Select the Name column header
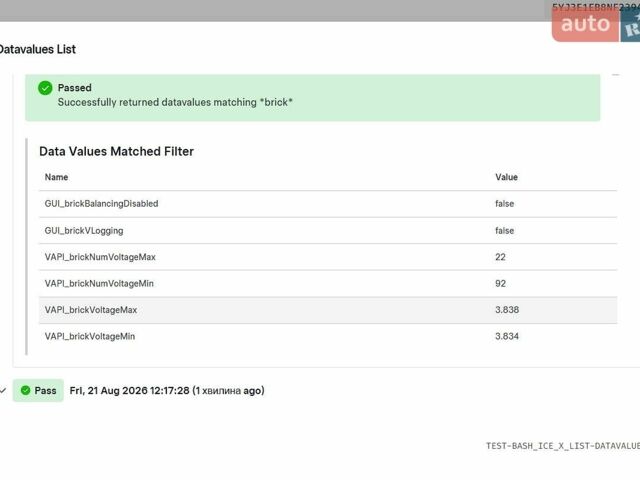Image resolution: width=640 pixels, height=480 pixels. click(56, 177)
